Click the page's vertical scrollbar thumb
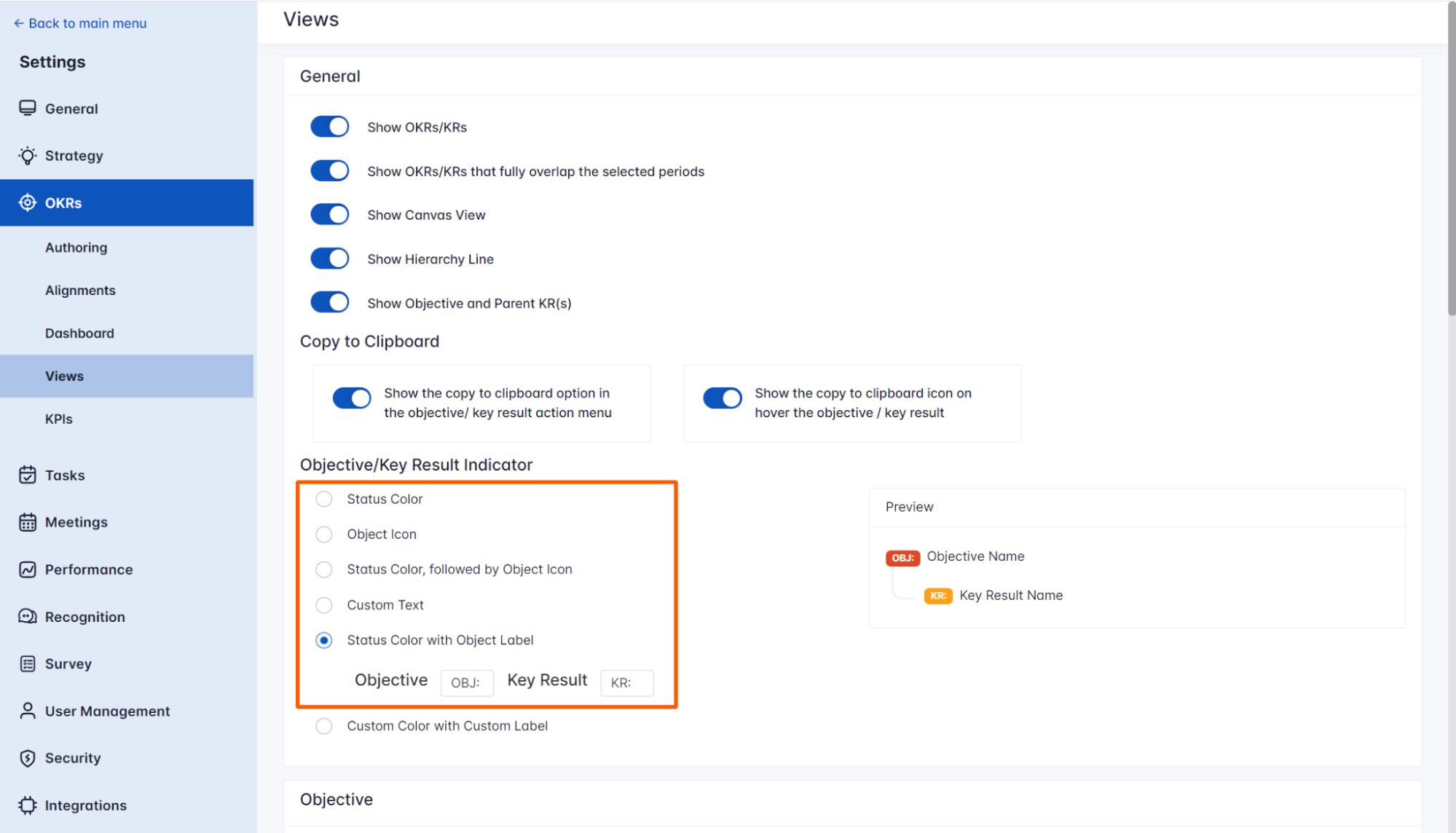This screenshot has width=1456, height=833. pos(1451,160)
